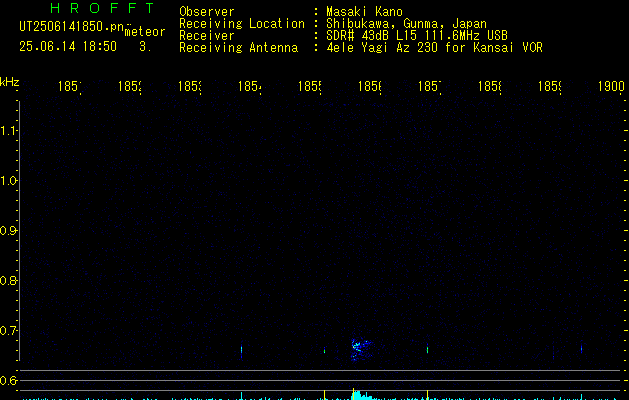Click the 0.9 frequency axis label
The image size is (629, 400).
pos(8,231)
